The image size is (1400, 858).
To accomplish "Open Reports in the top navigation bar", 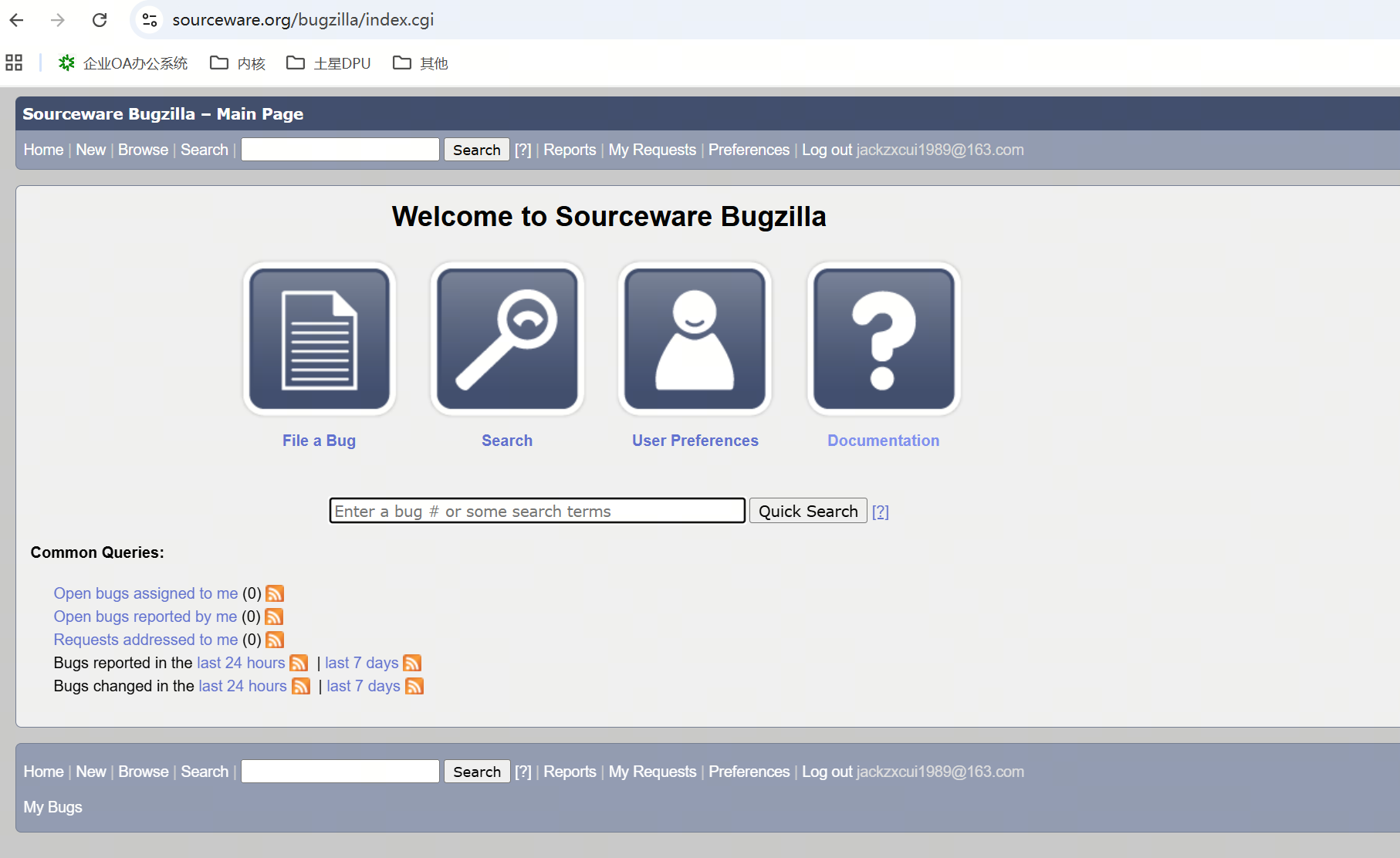I will 570,150.
